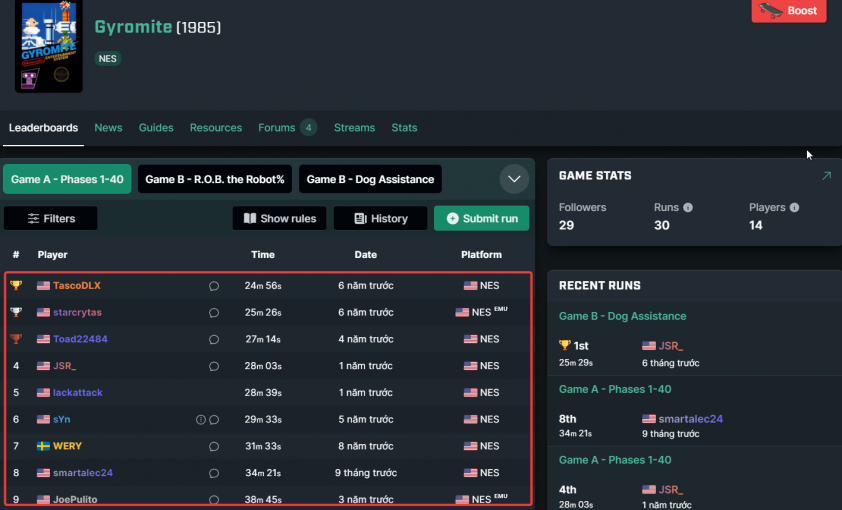This screenshot has height=510, width=842.
Task: Expand more categories chevron button
Action: 514,179
